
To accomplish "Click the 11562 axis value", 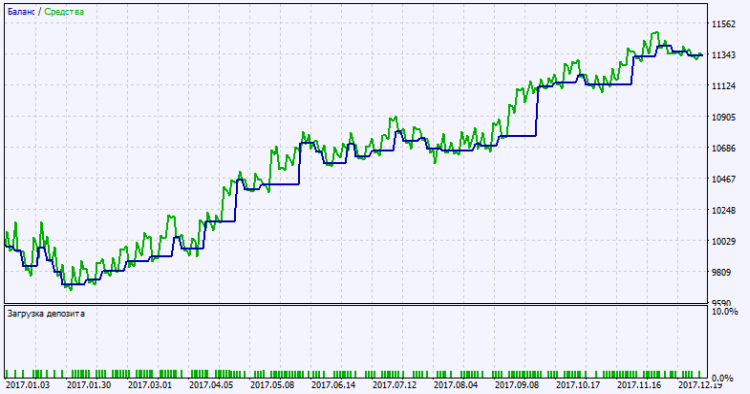I will coord(723,24).
